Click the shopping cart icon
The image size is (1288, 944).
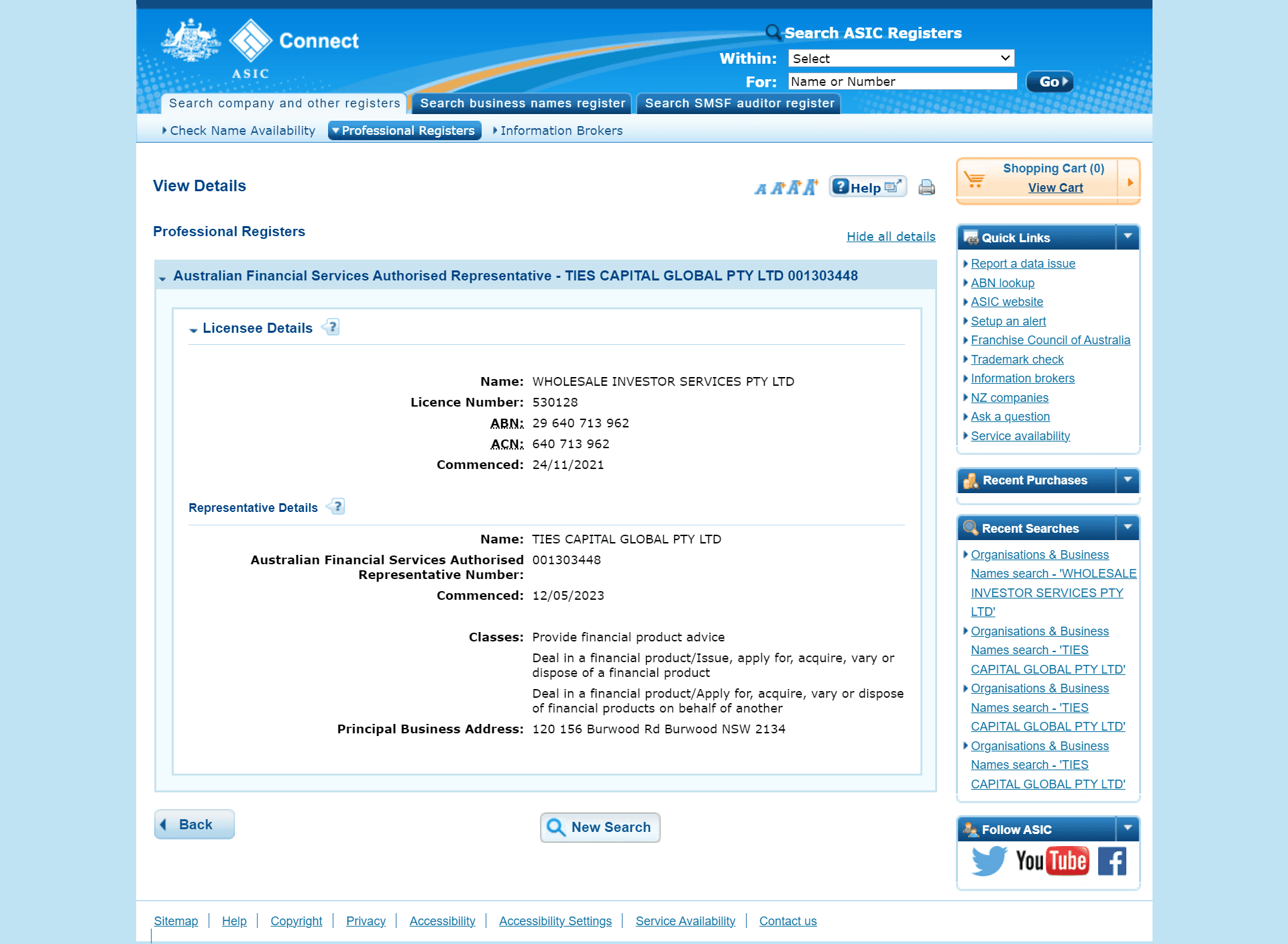pyautogui.click(x=974, y=179)
